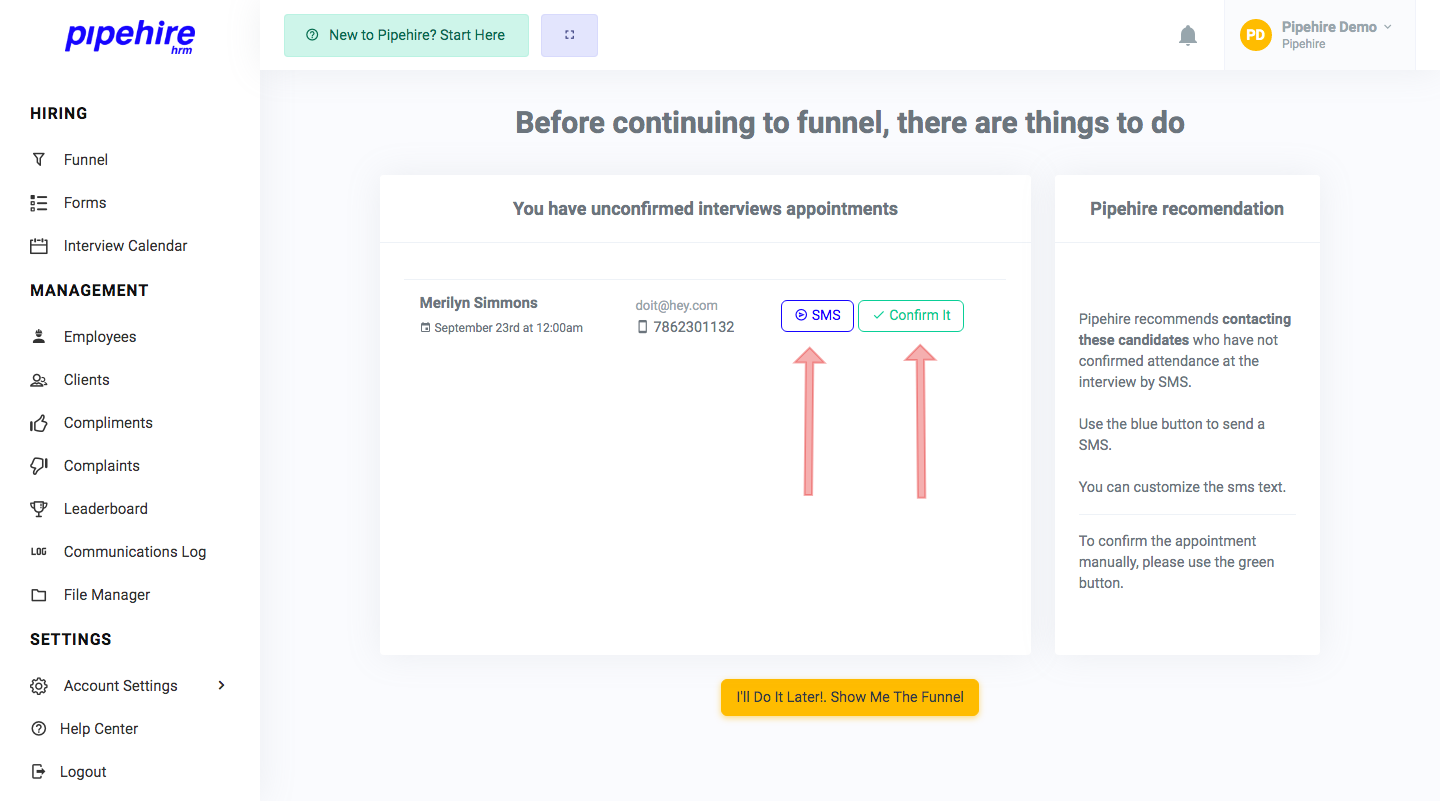The height and width of the screenshot is (801, 1440).
Task: Go to Employees section
Action: pos(100,337)
